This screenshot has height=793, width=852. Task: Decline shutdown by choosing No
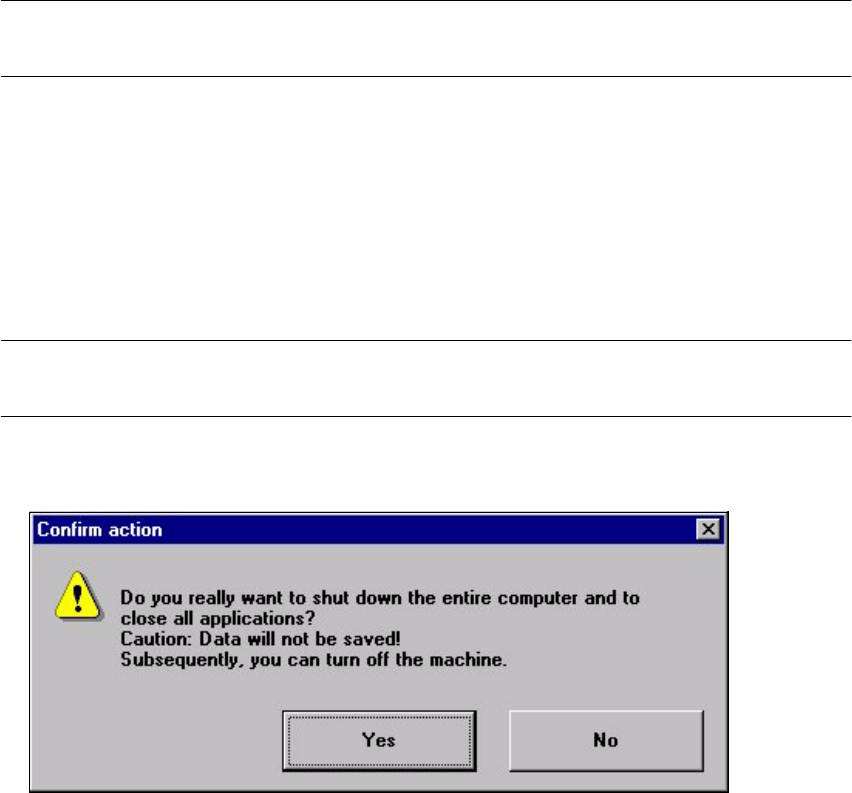coord(606,740)
